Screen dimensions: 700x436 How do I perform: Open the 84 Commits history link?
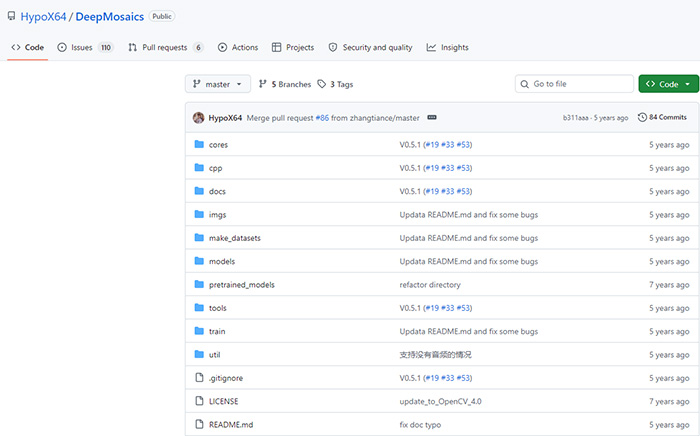(662, 117)
